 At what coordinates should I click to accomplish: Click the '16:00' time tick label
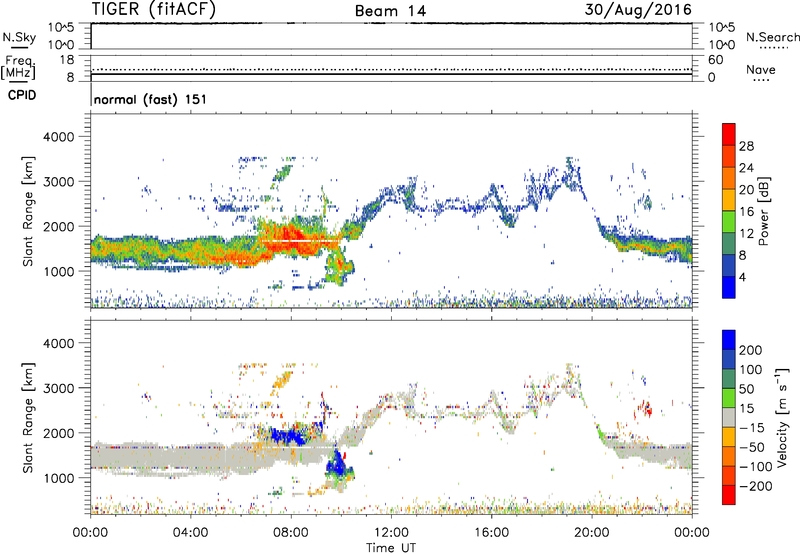tap(491, 533)
